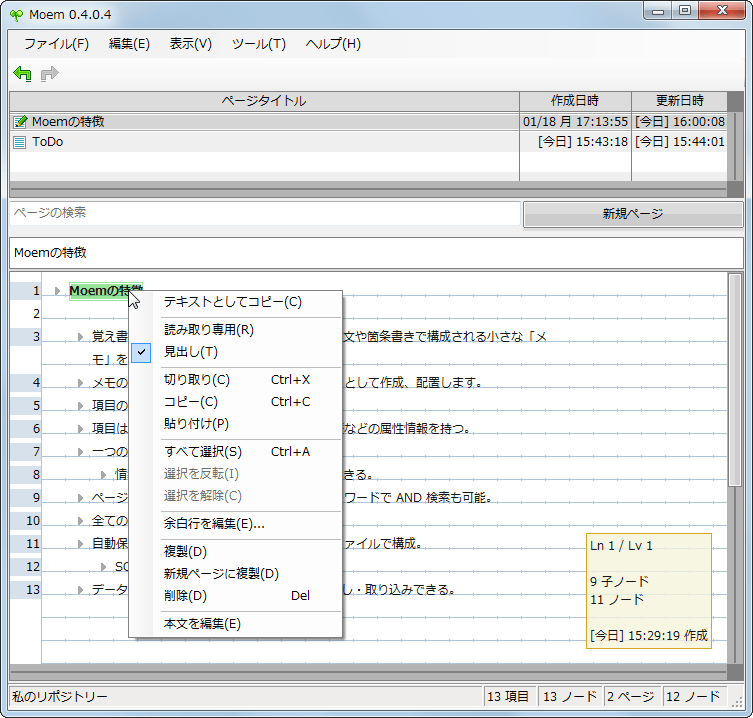Open the 編集(E) menu
The height and width of the screenshot is (718, 753).
click(x=129, y=44)
